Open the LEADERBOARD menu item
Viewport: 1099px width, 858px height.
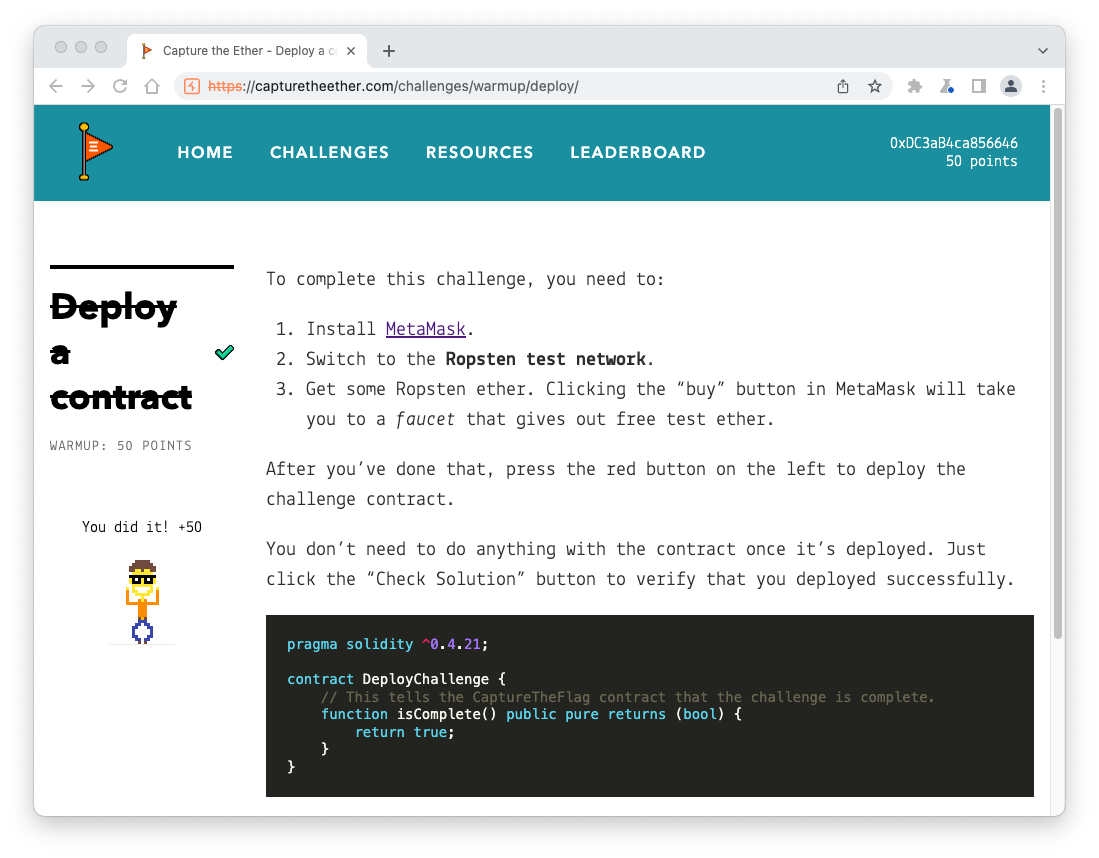point(638,152)
